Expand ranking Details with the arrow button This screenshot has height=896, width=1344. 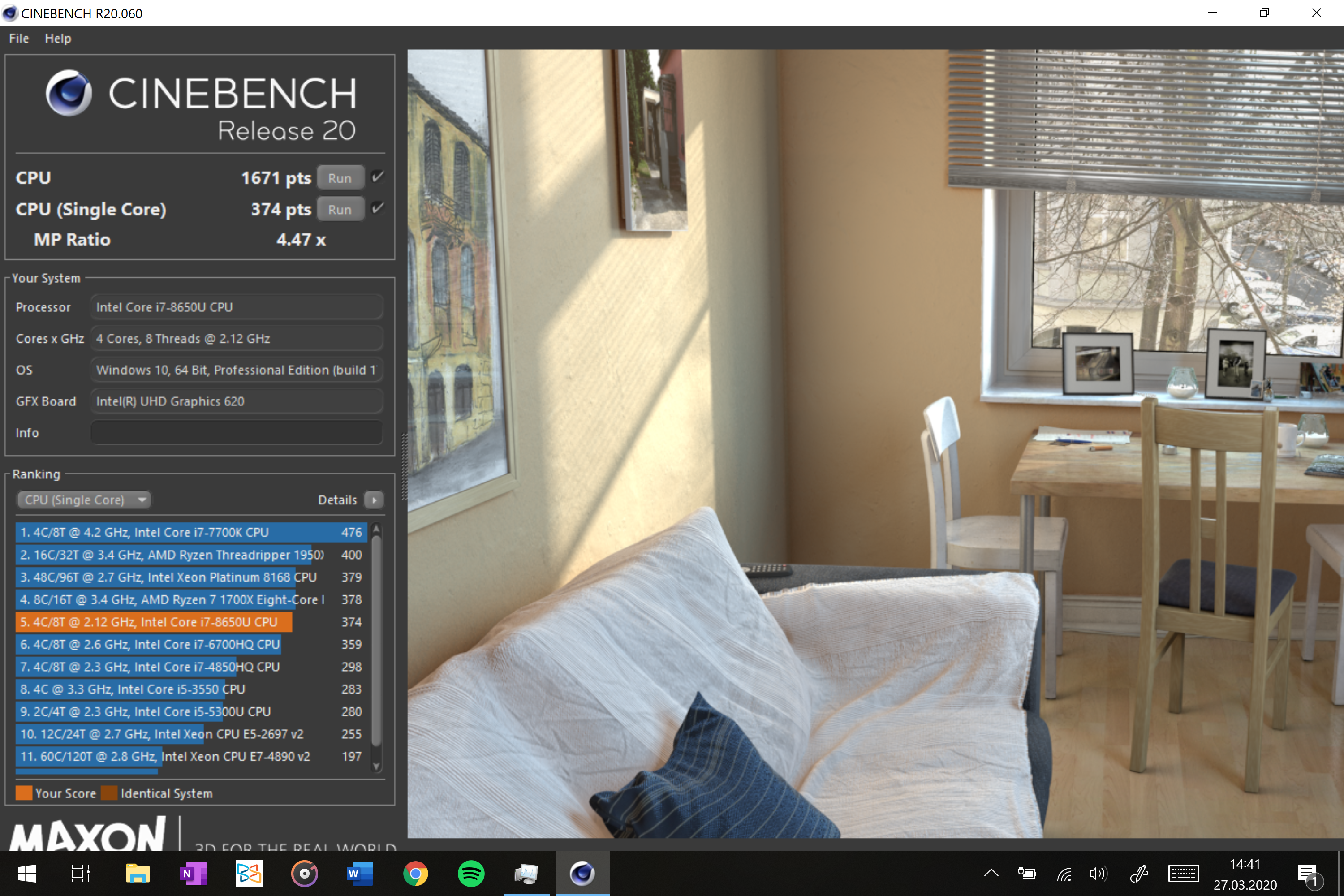[374, 500]
